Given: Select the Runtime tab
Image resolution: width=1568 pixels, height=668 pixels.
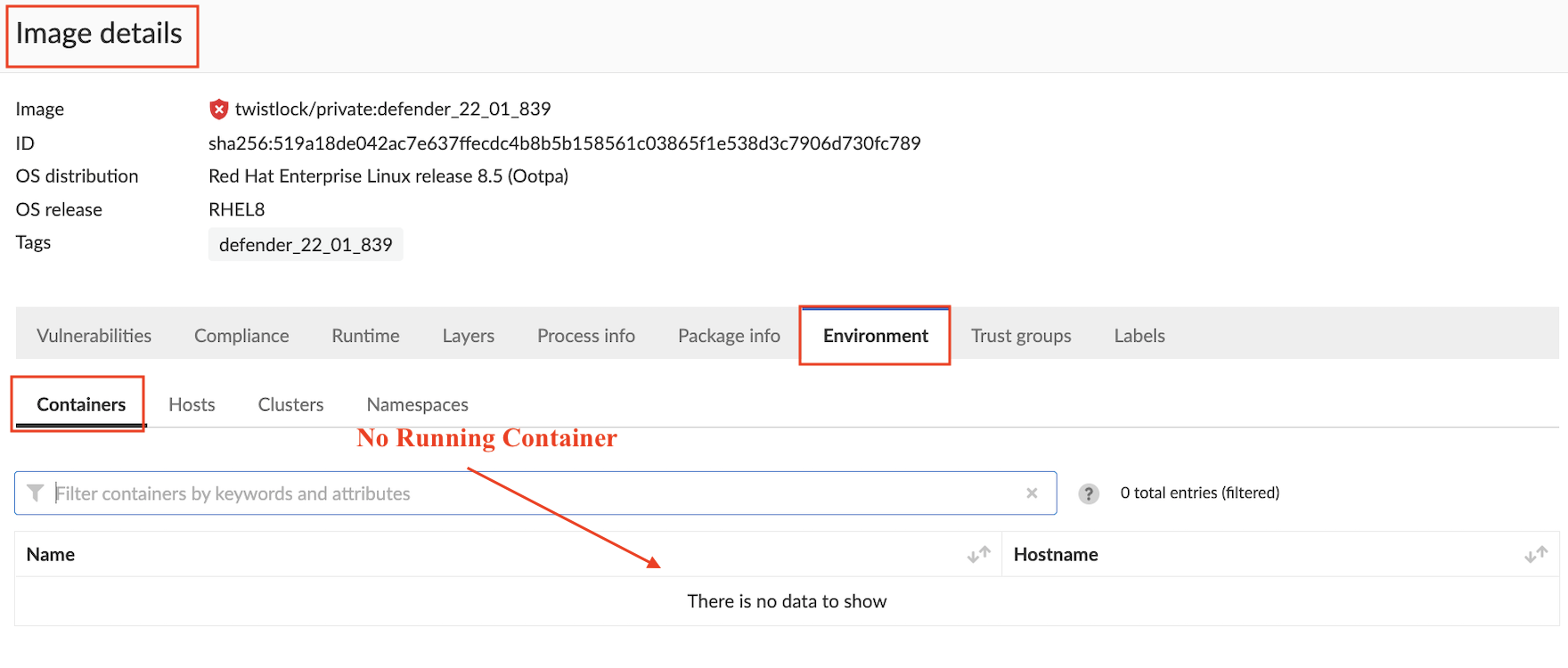Looking at the screenshot, I should [x=365, y=336].
